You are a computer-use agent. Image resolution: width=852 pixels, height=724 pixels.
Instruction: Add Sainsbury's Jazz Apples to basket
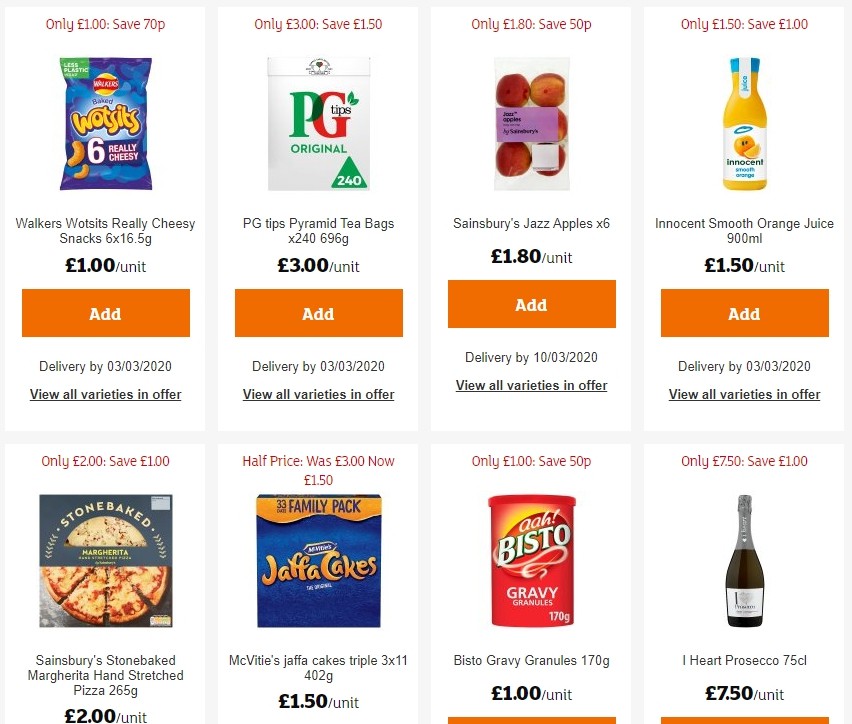[x=531, y=305]
